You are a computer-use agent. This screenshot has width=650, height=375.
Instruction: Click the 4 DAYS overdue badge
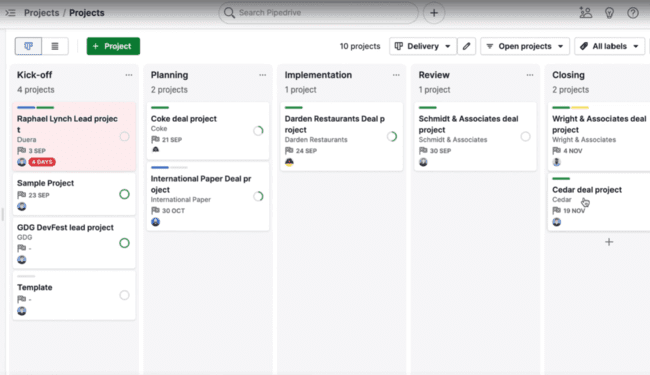point(42,162)
